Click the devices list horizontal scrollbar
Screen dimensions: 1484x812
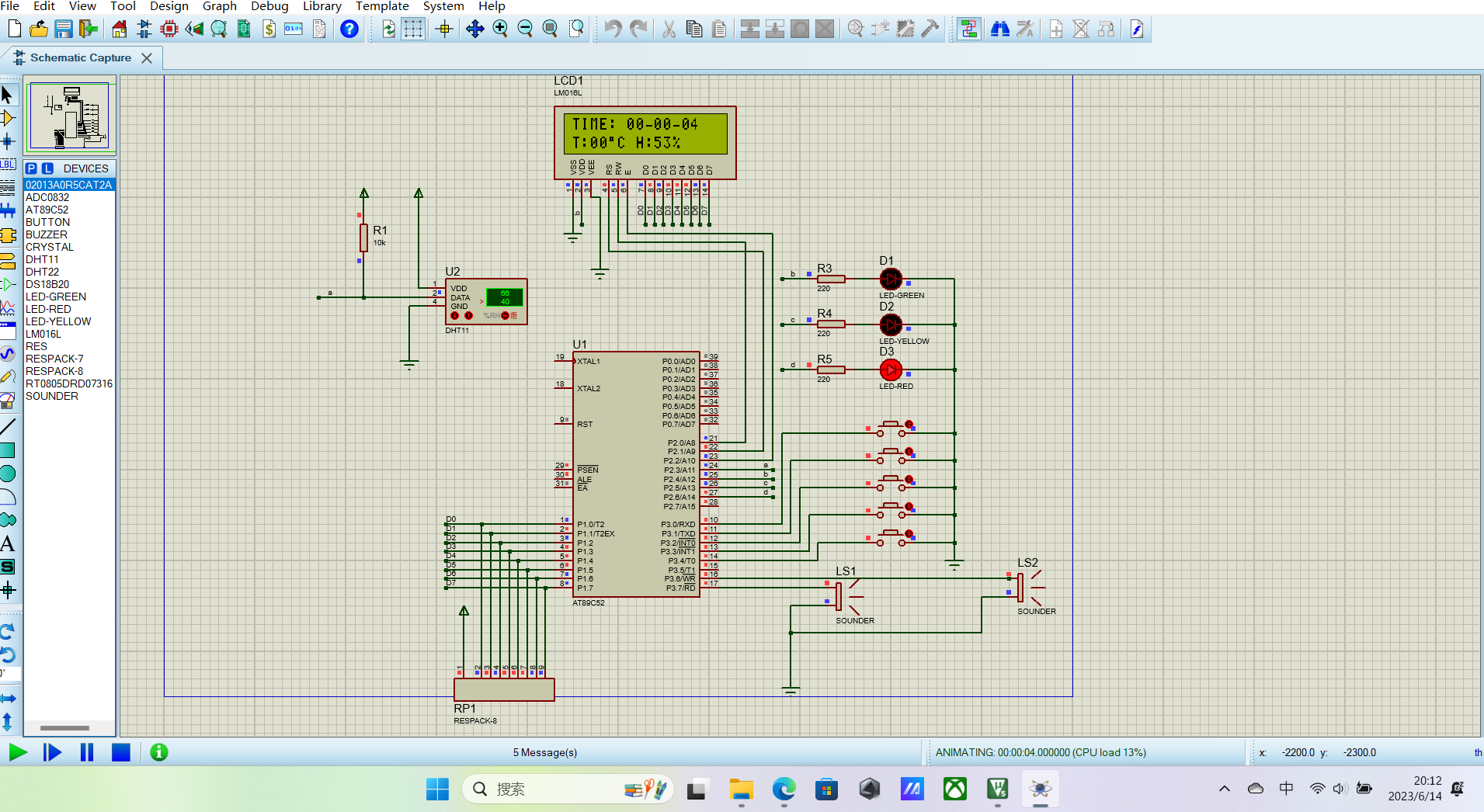tap(65, 728)
